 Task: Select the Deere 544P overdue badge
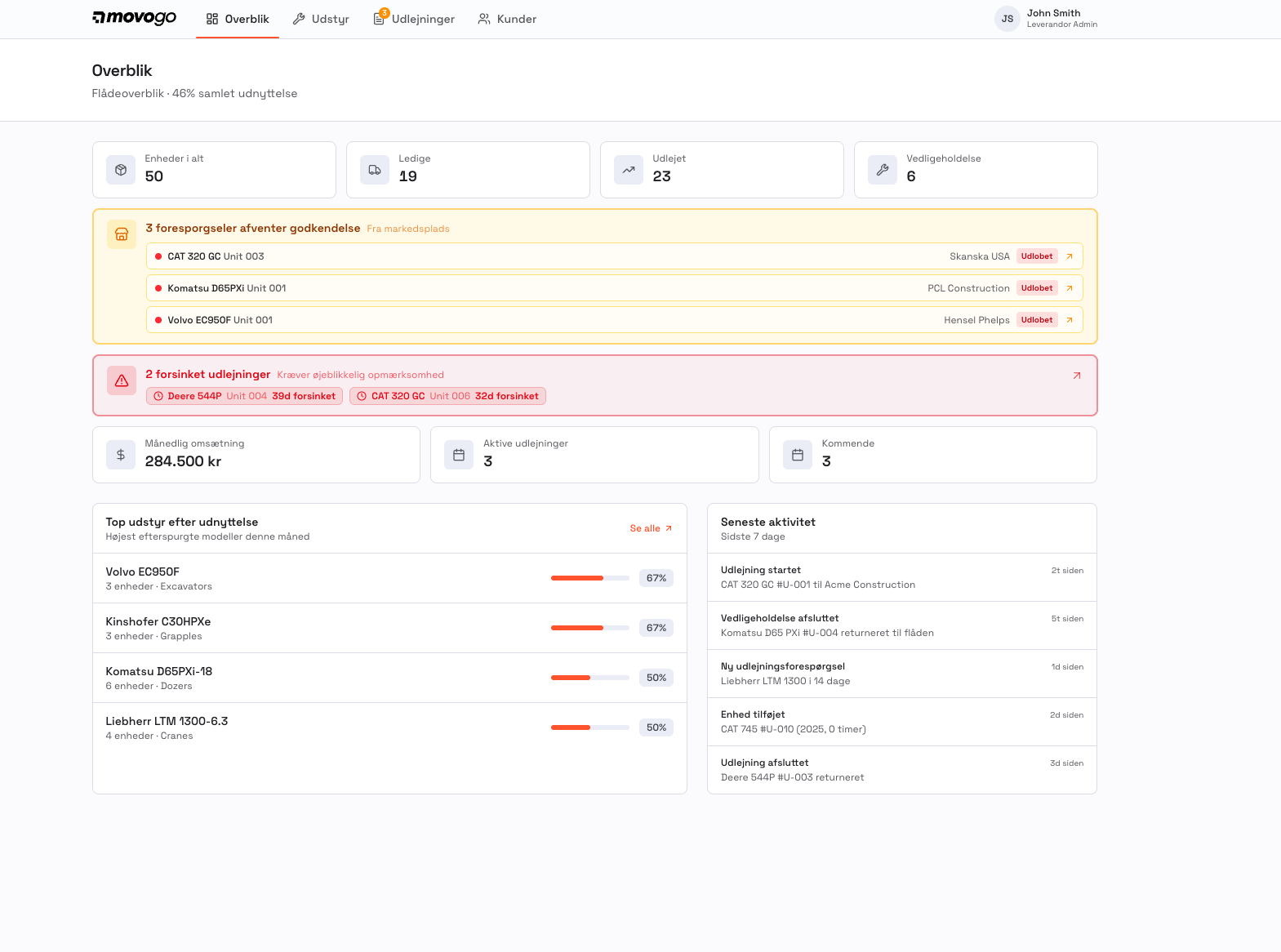[244, 396]
